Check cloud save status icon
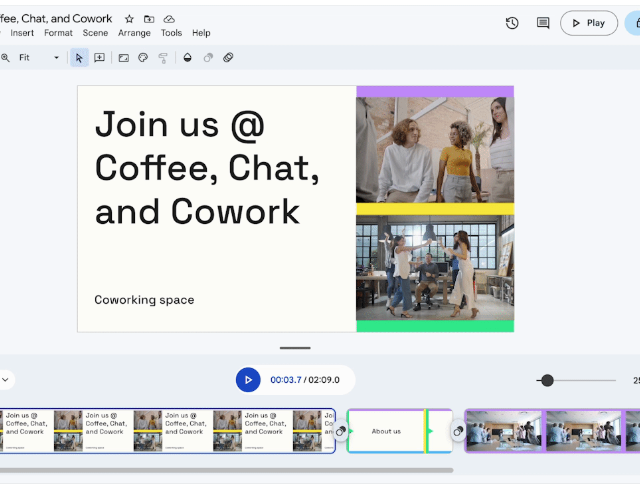 tap(169, 19)
